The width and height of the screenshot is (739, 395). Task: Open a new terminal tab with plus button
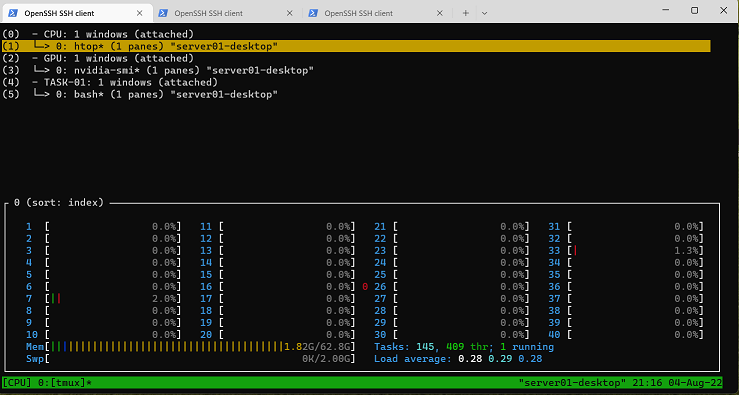[465, 13]
